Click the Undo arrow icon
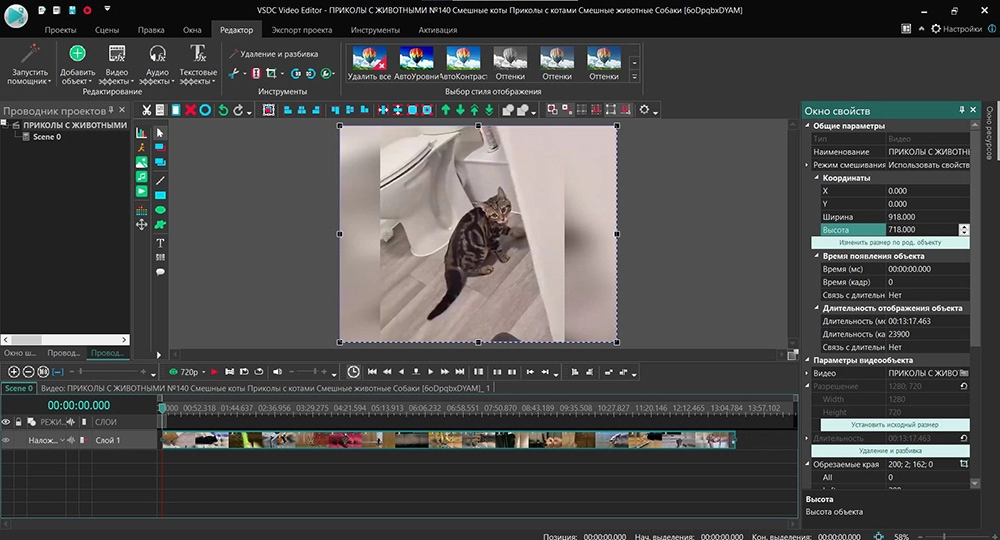This screenshot has height=540, width=1000. tap(223, 110)
